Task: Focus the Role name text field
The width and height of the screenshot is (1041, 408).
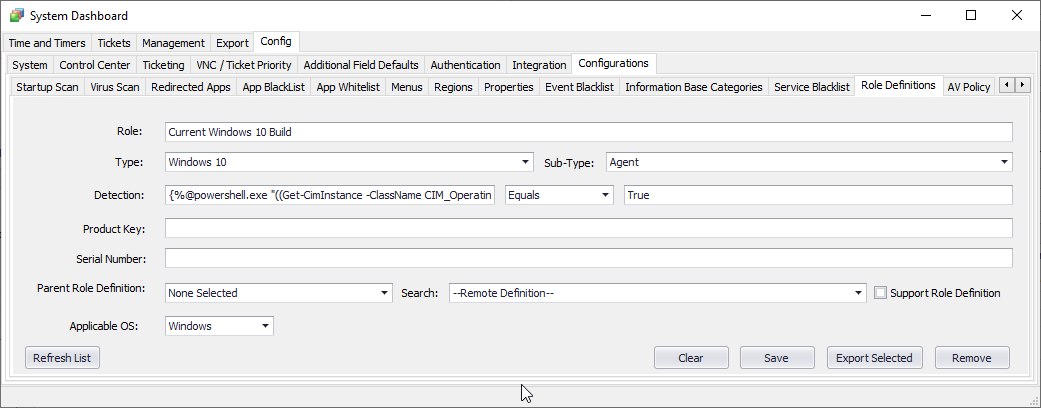Action: pos(588,132)
